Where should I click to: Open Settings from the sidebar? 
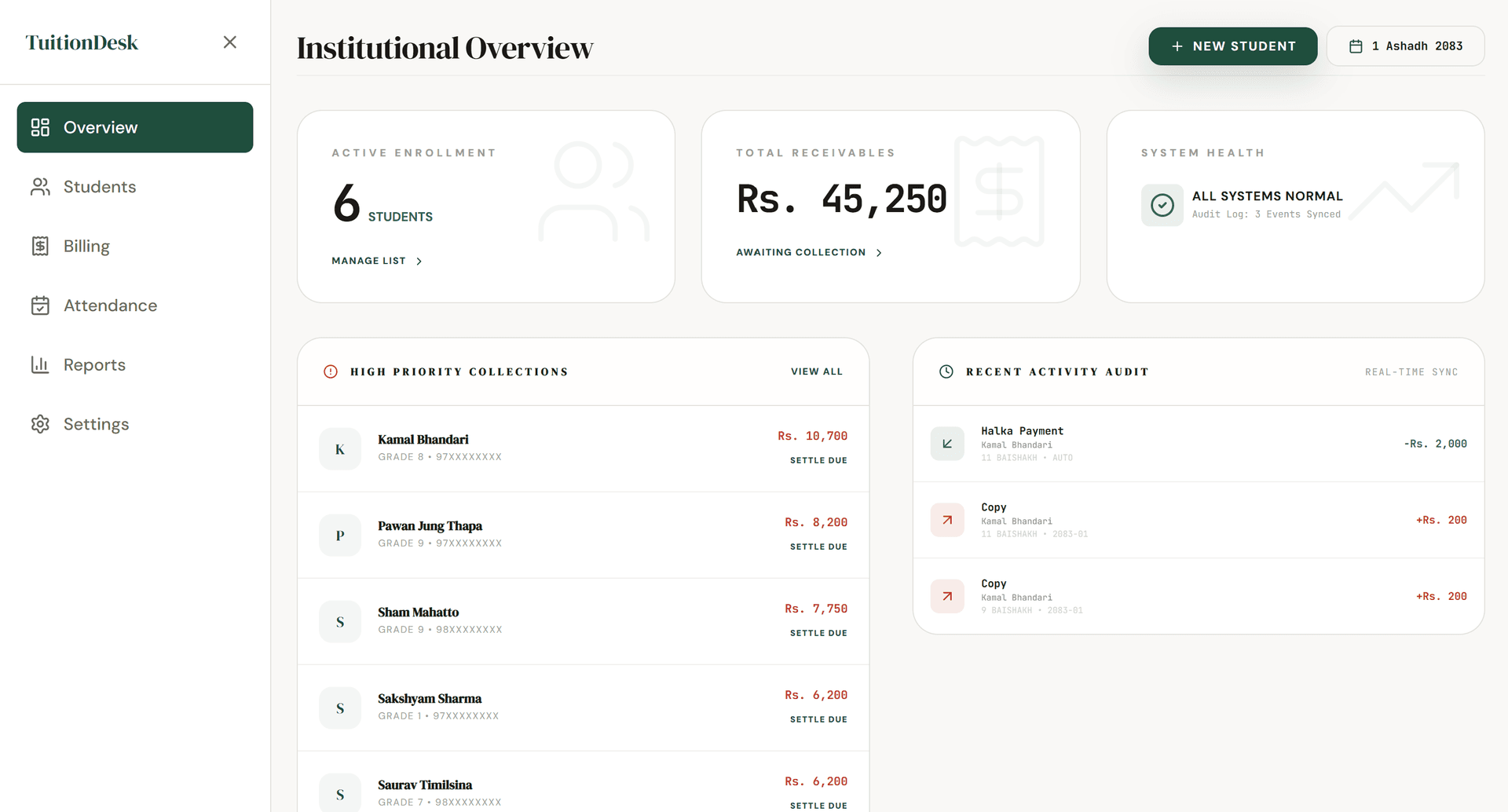(x=135, y=424)
